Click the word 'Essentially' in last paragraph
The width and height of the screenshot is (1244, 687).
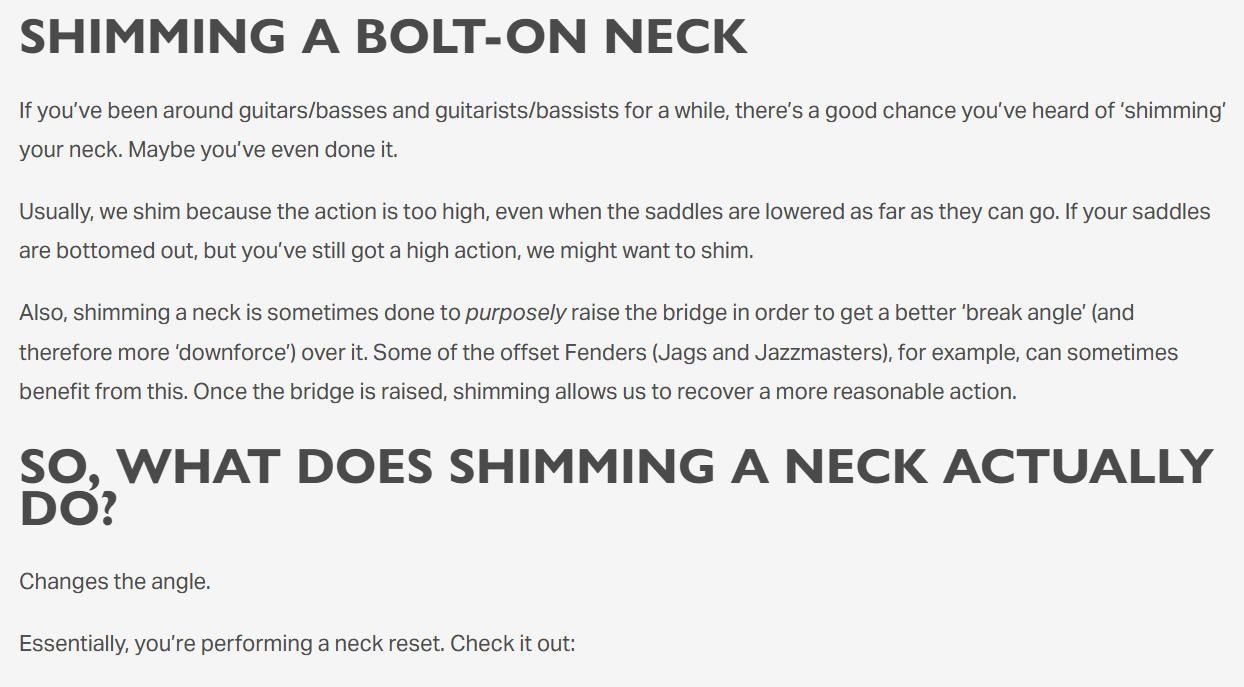pos(70,643)
